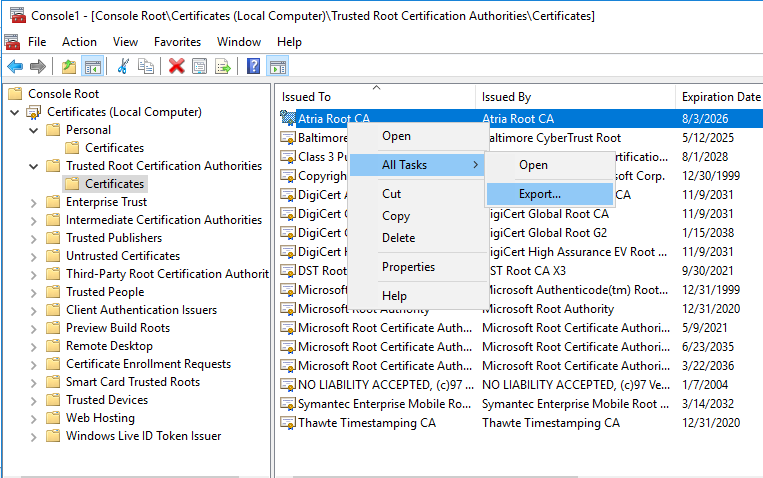Click expiration date 3/14/2032

tap(708, 404)
